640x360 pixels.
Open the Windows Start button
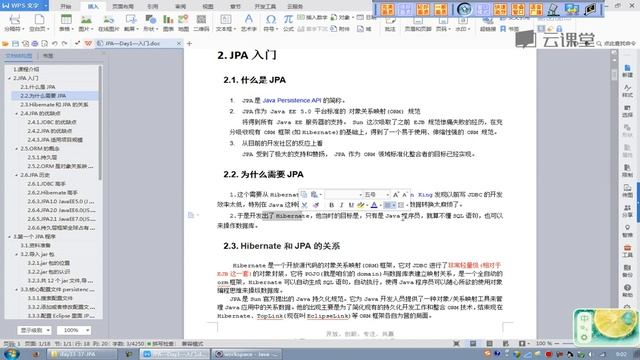coord(11,354)
